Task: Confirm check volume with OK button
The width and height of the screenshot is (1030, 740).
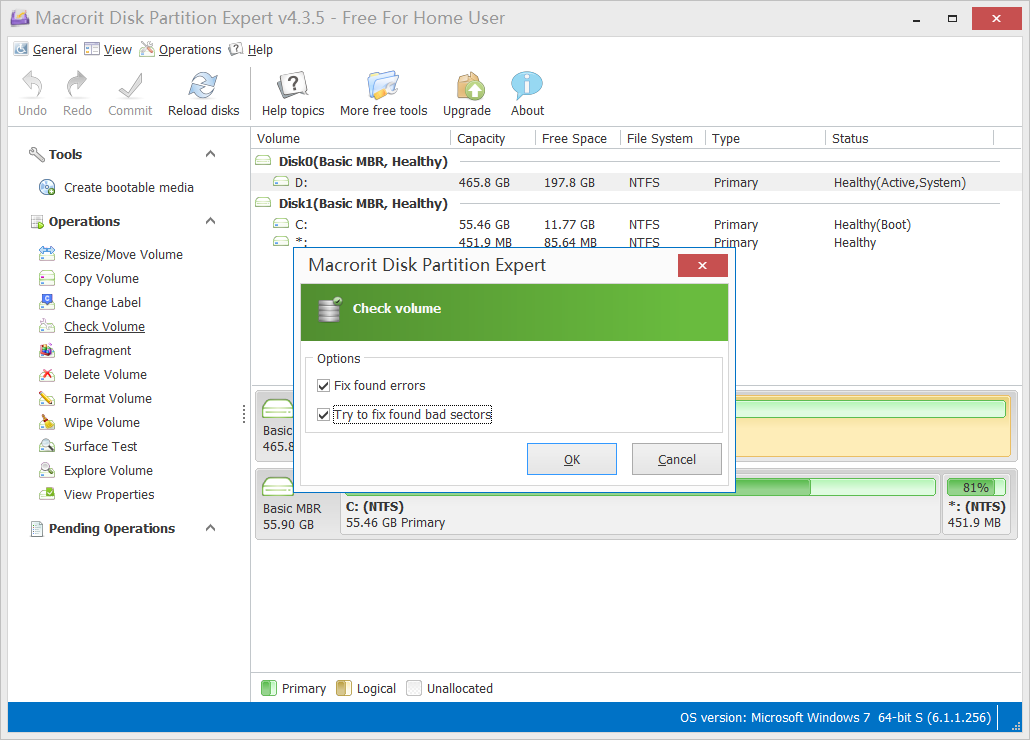Action: (571, 459)
